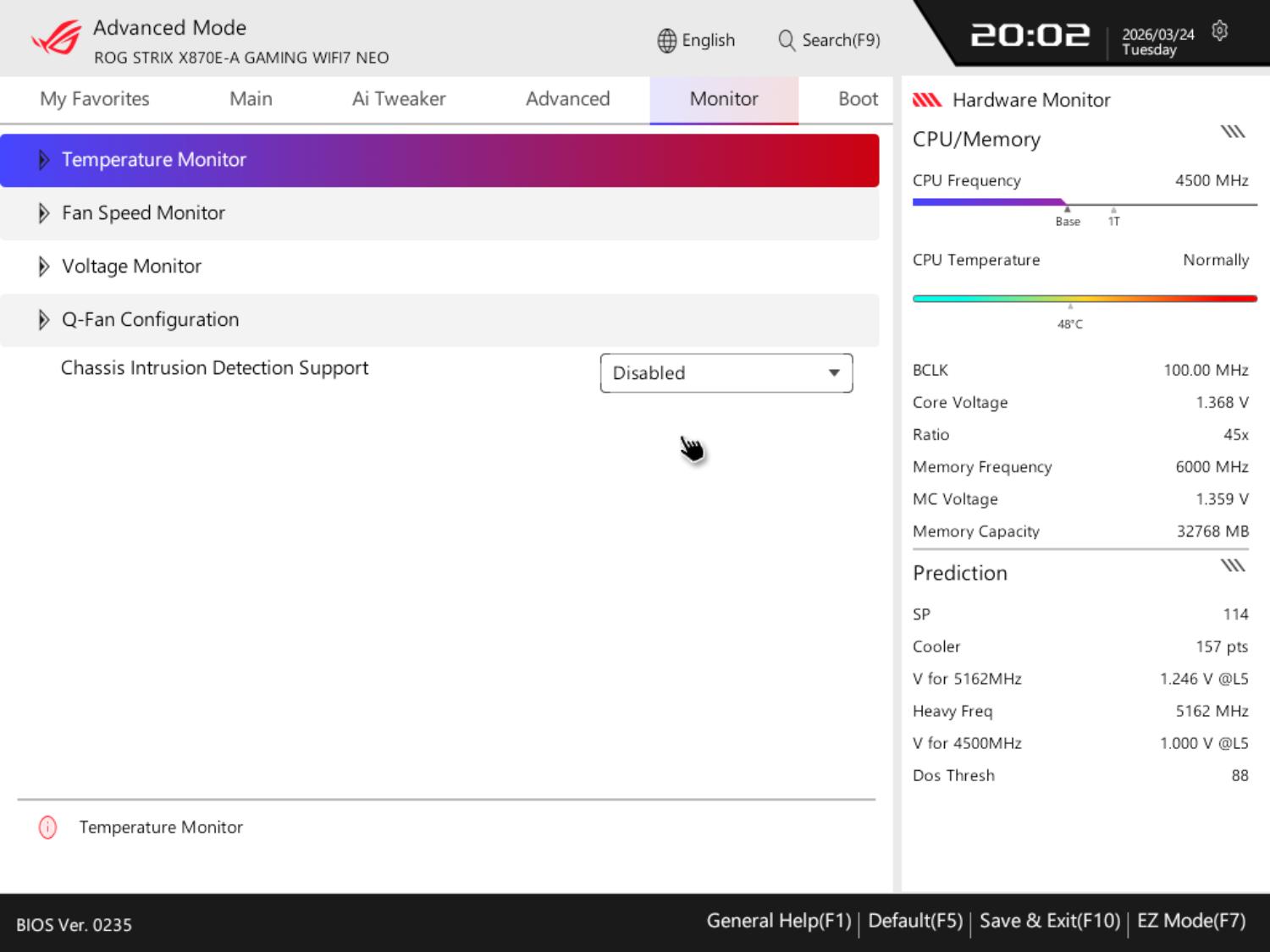Image resolution: width=1270 pixels, height=952 pixels.
Task: Click Save & Exit(F10) button
Action: click(x=1049, y=922)
